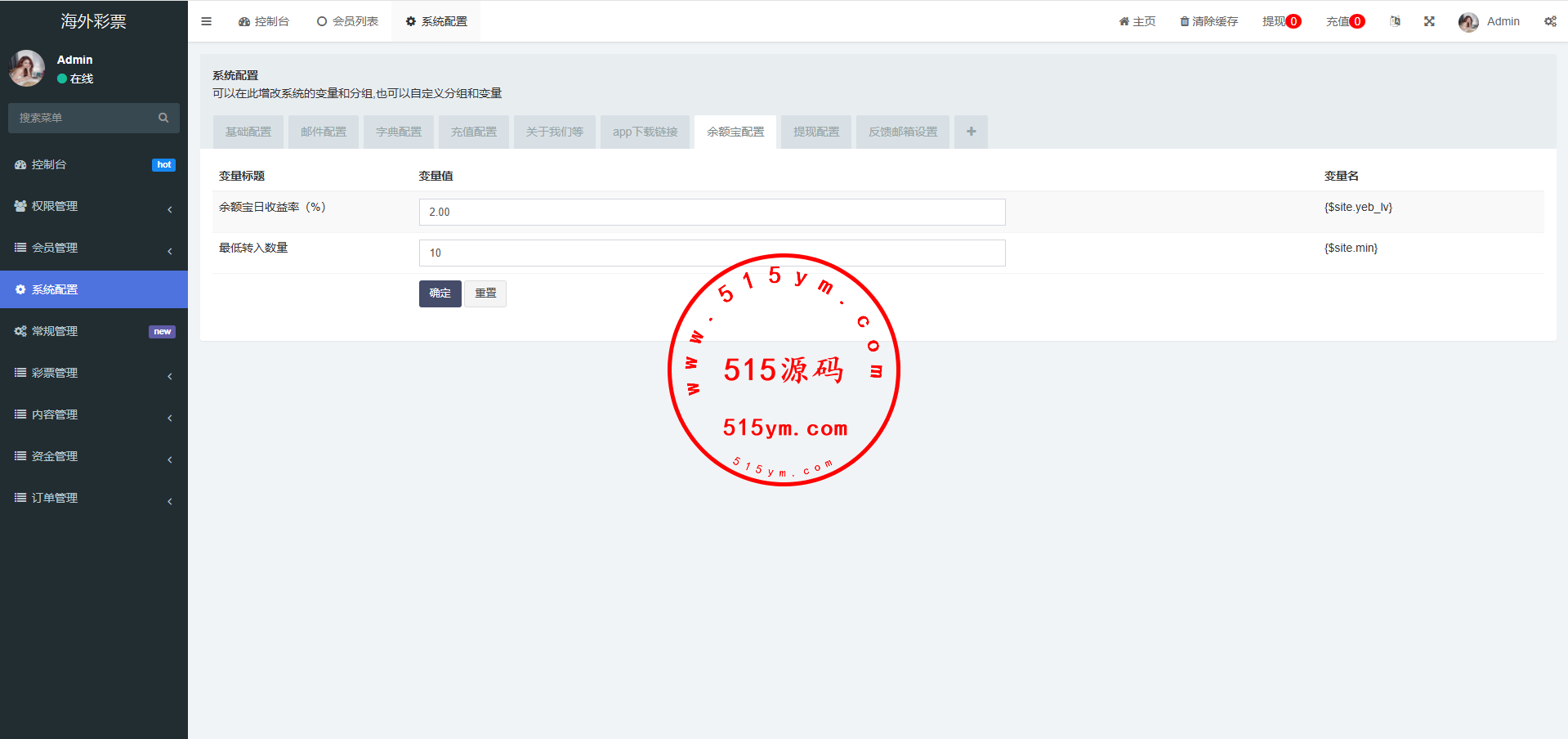
Task: Open the Admin user menu in header
Action: (1490, 21)
